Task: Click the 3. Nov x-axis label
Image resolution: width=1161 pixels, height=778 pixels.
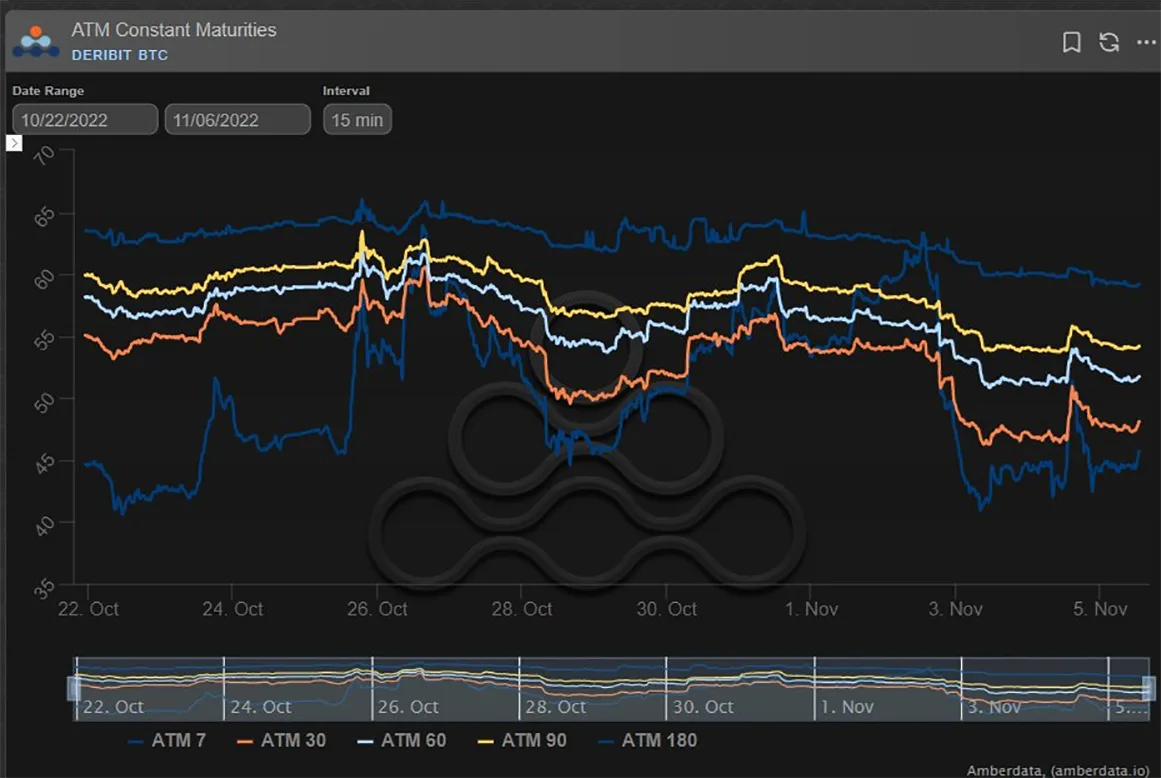Action: (x=955, y=609)
